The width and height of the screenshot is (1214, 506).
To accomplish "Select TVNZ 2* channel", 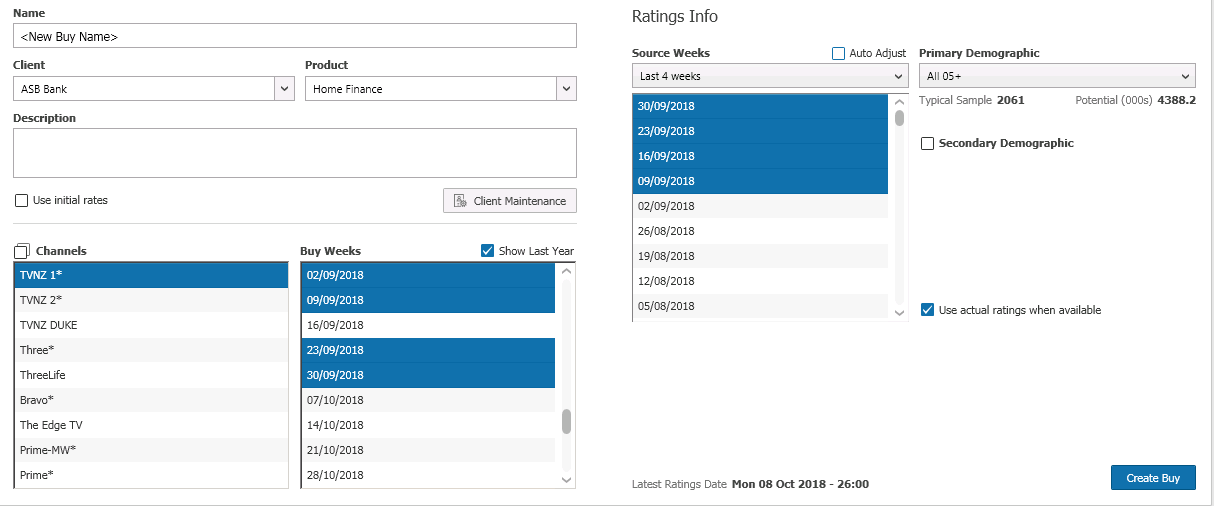I will coord(151,300).
